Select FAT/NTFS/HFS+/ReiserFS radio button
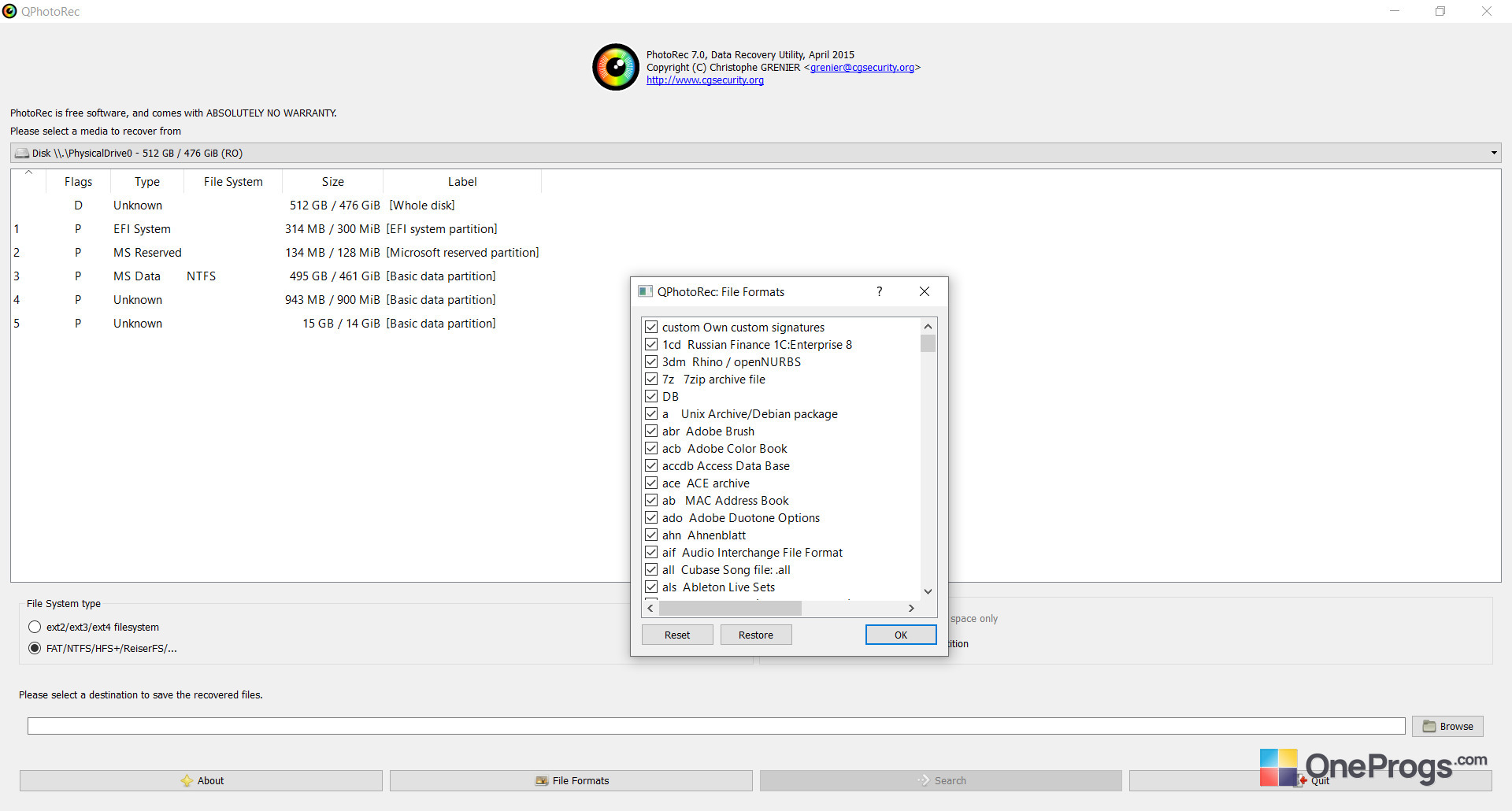The image size is (1512, 811). pyautogui.click(x=35, y=648)
